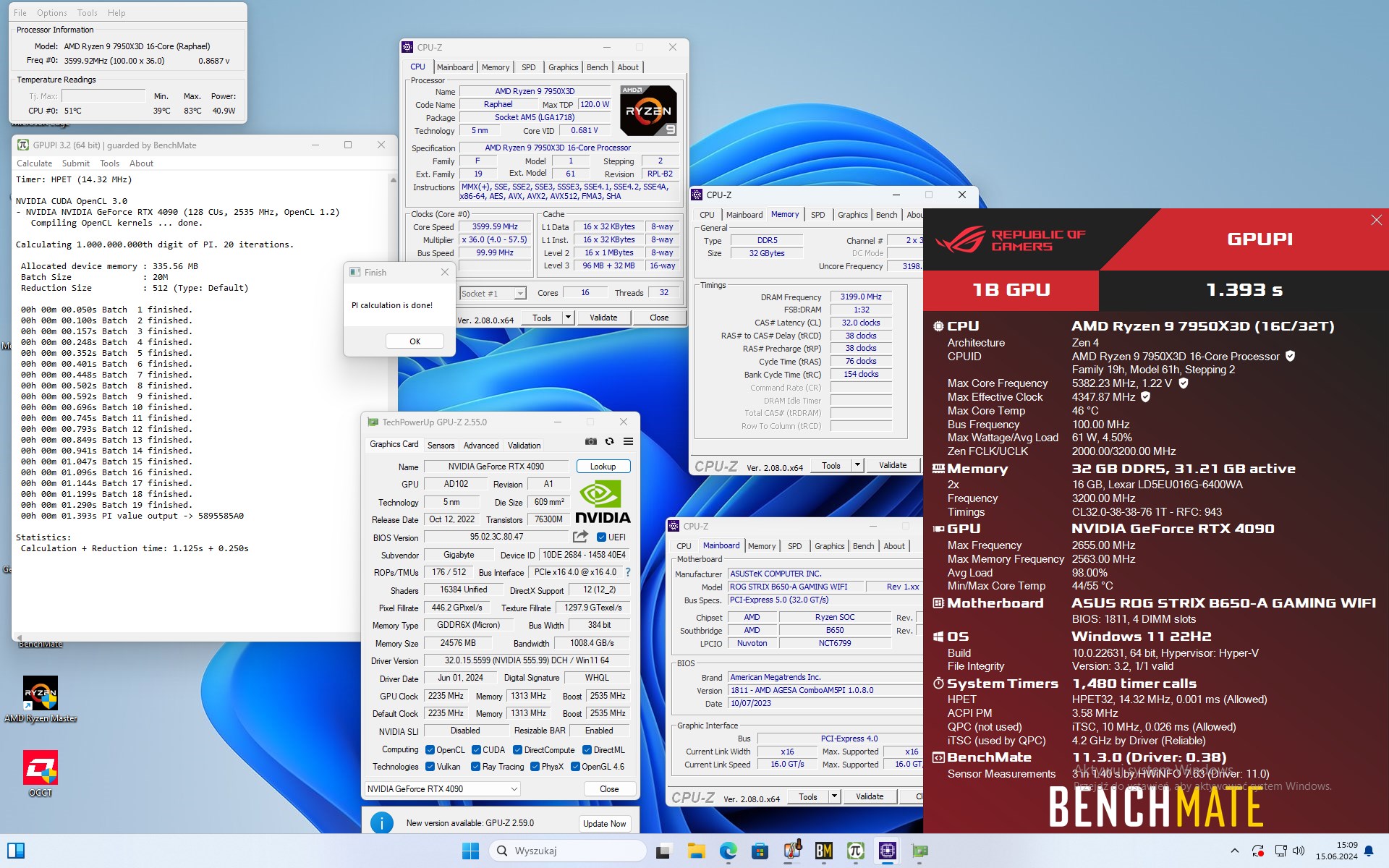Click the GPU-Z green card taskbar icon

[x=919, y=851]
